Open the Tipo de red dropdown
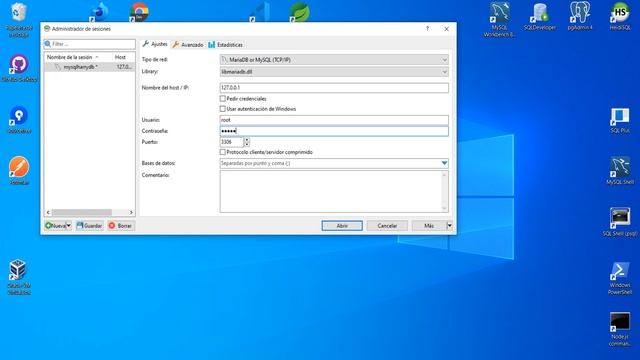Image resolution: width=640 pixels, height=360 pixels. click(334, 60)
